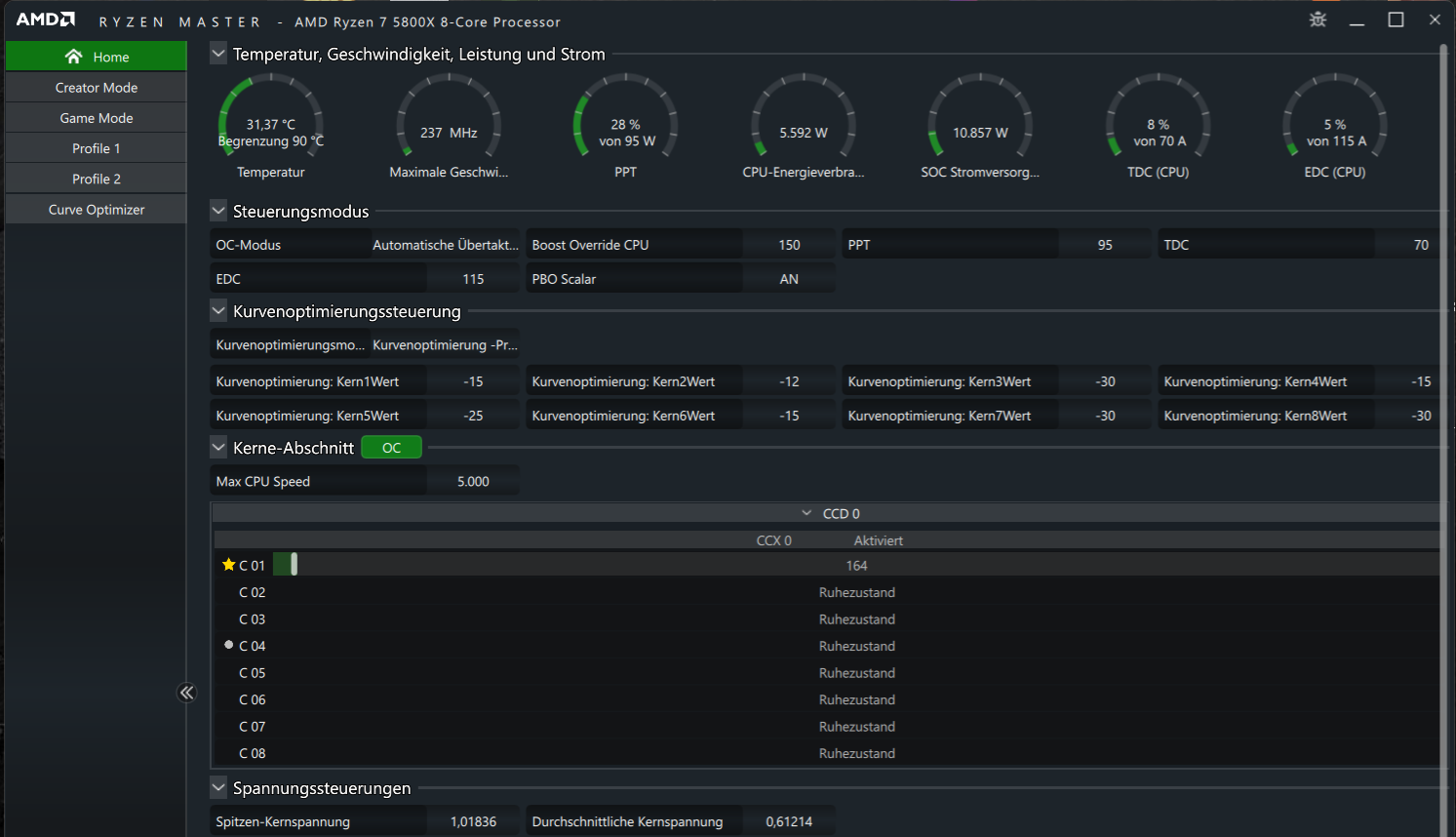The image size is (1456, 837).
Task: Switch to Game Mode
Action: (96, 118)
